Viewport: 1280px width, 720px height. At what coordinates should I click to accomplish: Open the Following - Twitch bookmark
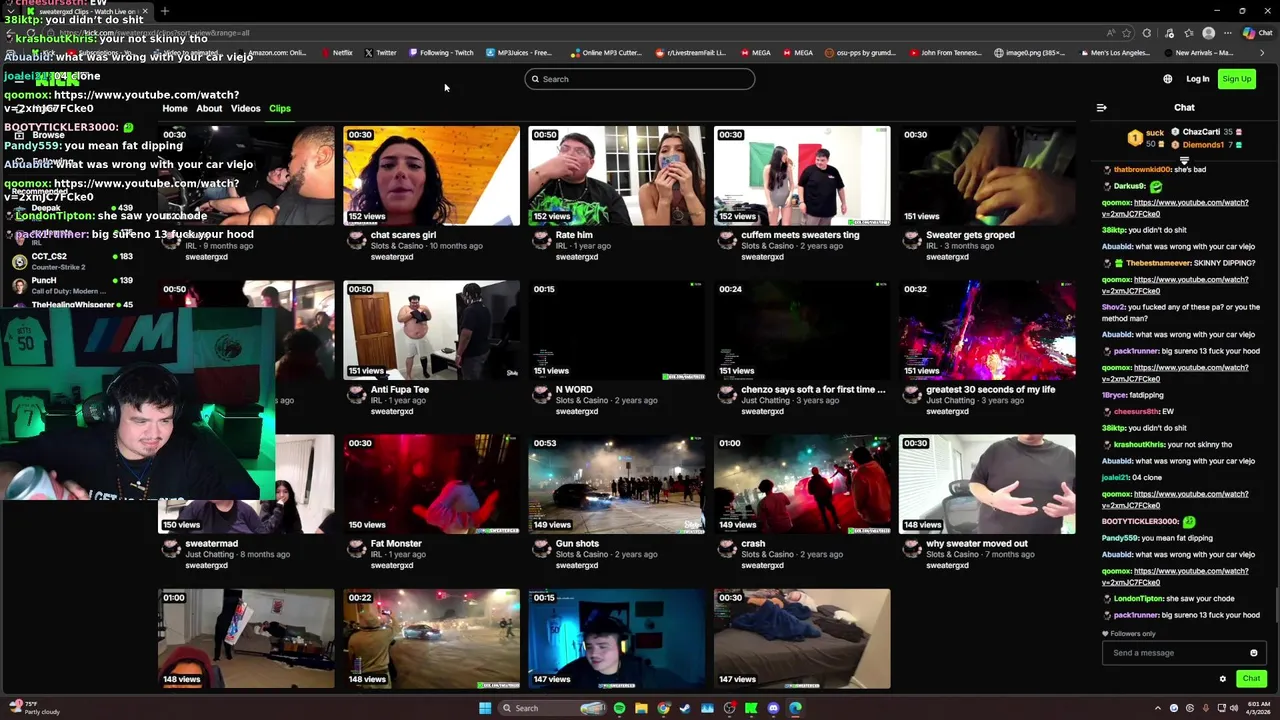441,53
